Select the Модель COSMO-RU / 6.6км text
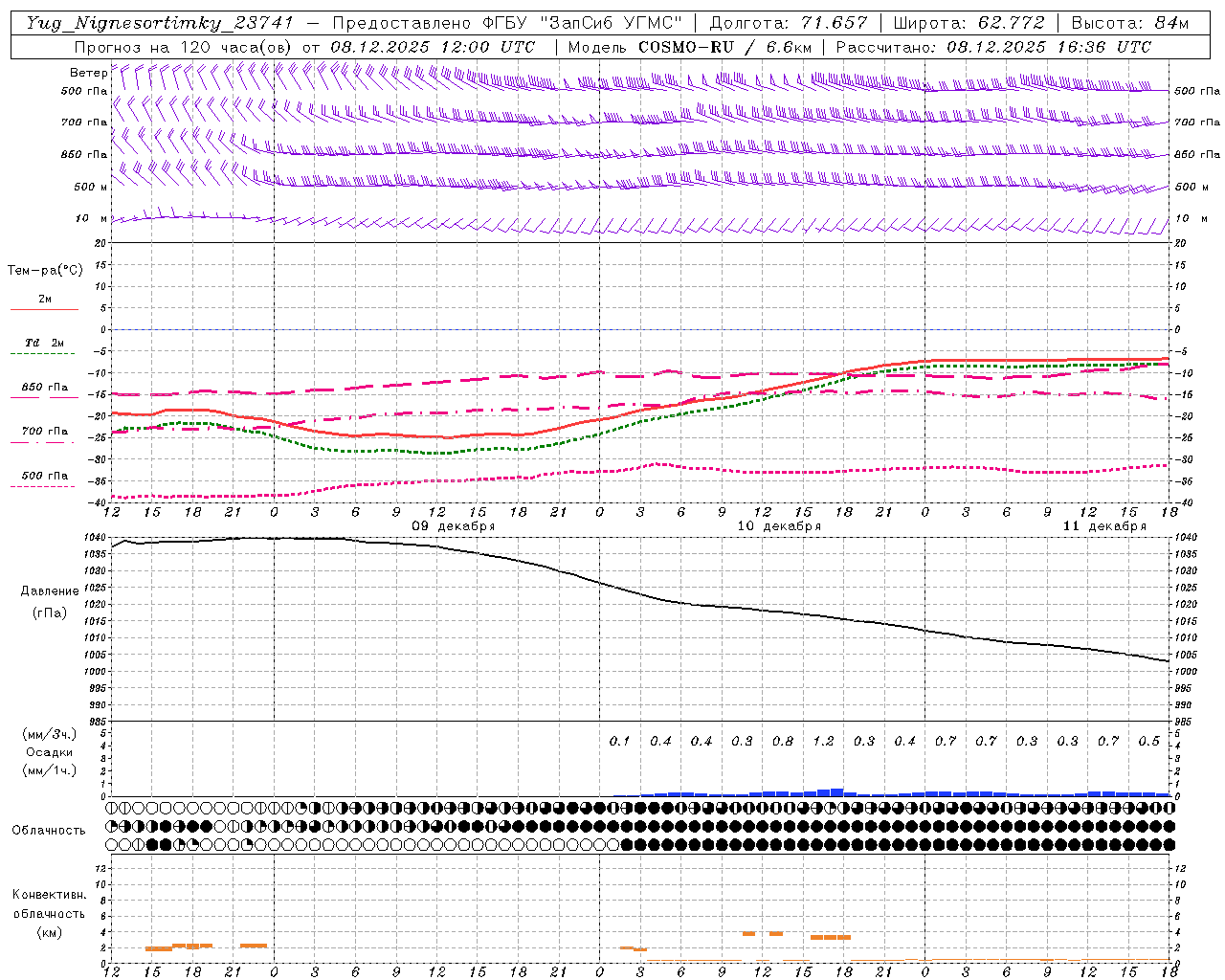This screenshot has width=1225, height=980. 689,47
